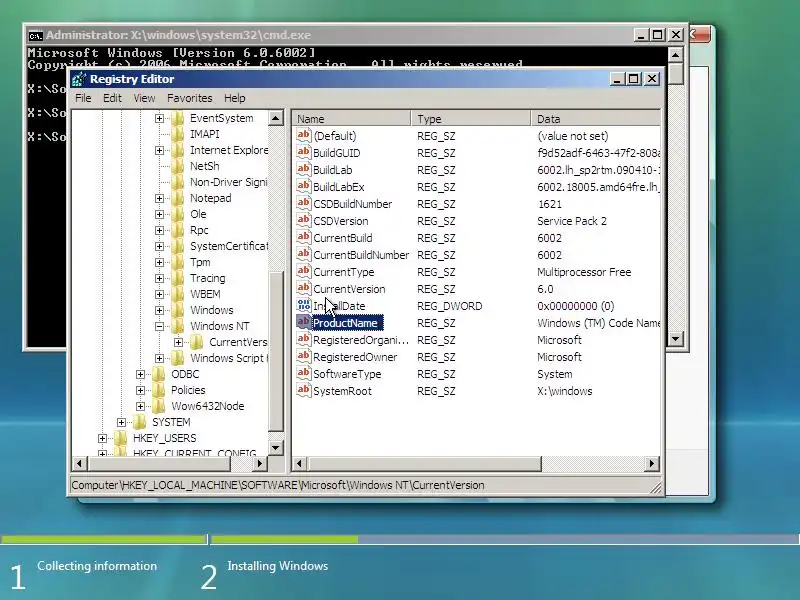
Task: Click values pane horizontal scroll right arrow
Action: (x=652, y=463)
